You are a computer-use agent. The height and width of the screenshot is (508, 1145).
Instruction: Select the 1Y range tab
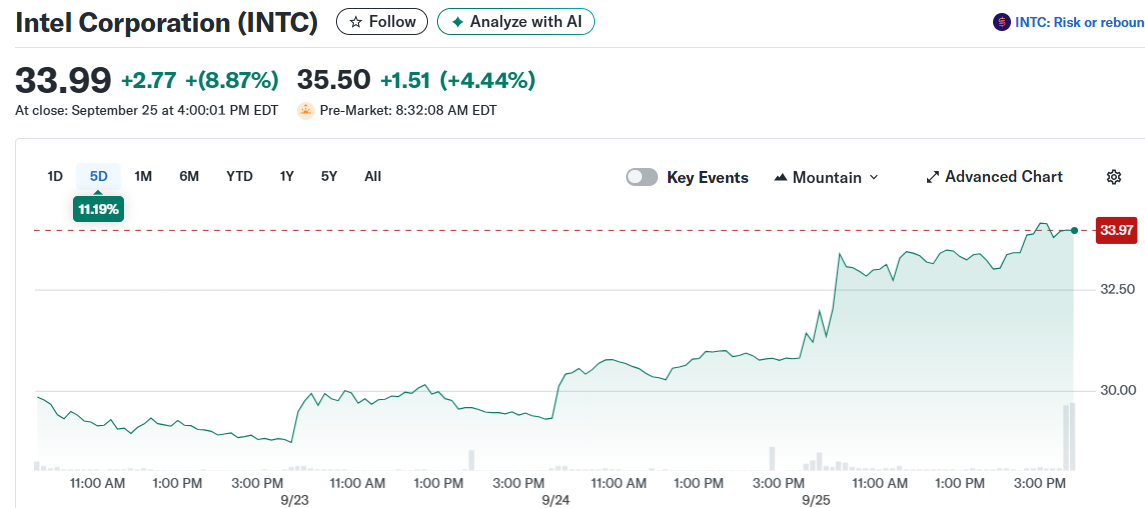pyautogui.click(x=287, y=177)
